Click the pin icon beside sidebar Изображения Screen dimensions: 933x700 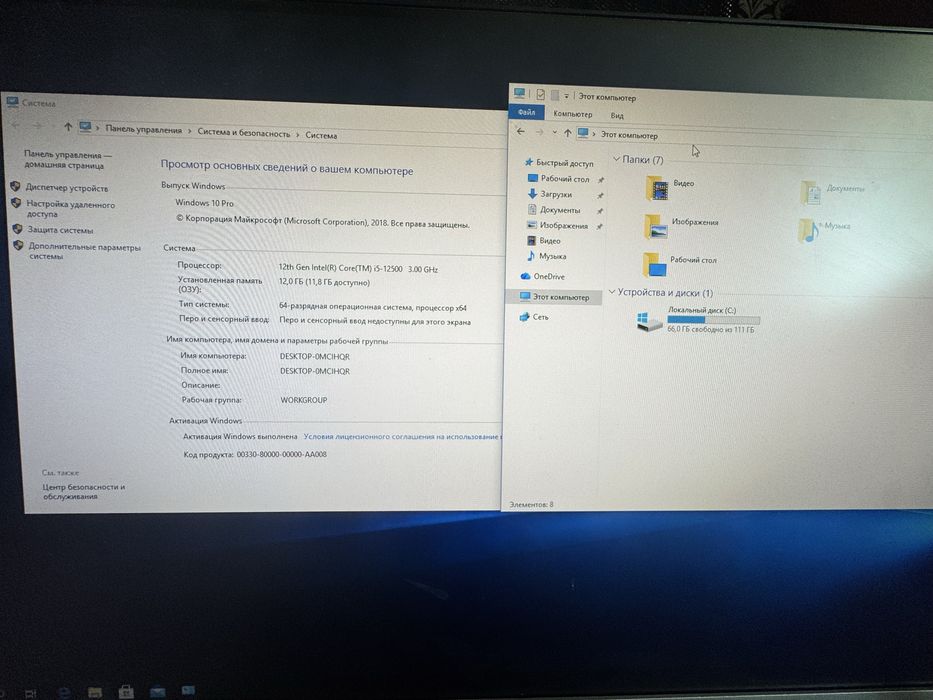click(599, 226)
